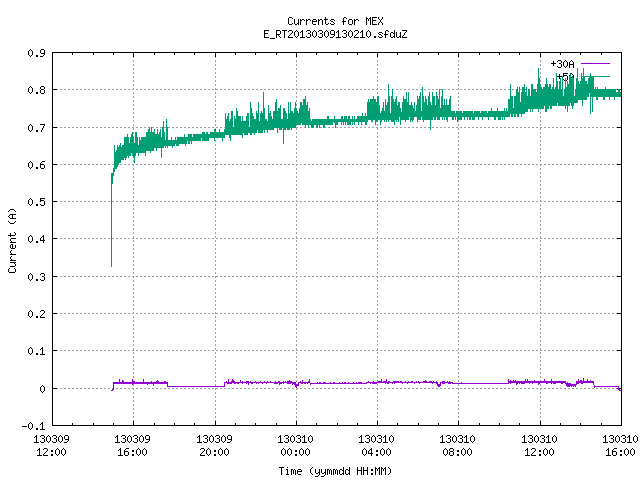640x480 pixels.
Task: Select the filename E_RT20130309130210.sfduZ subtitle
Action: click(x=335, y=34)
